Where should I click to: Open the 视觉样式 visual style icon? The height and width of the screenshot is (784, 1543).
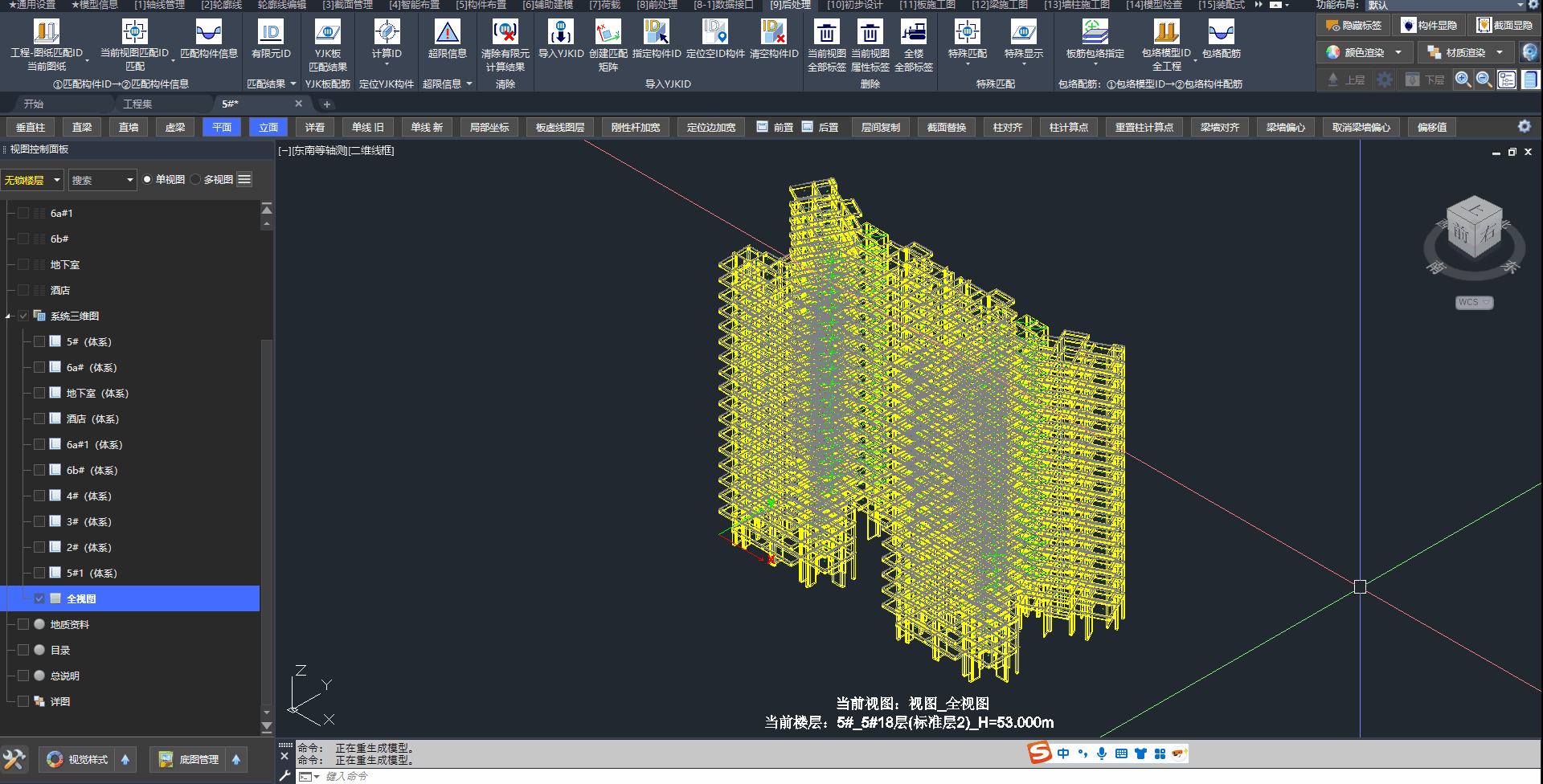coord(78,759)
